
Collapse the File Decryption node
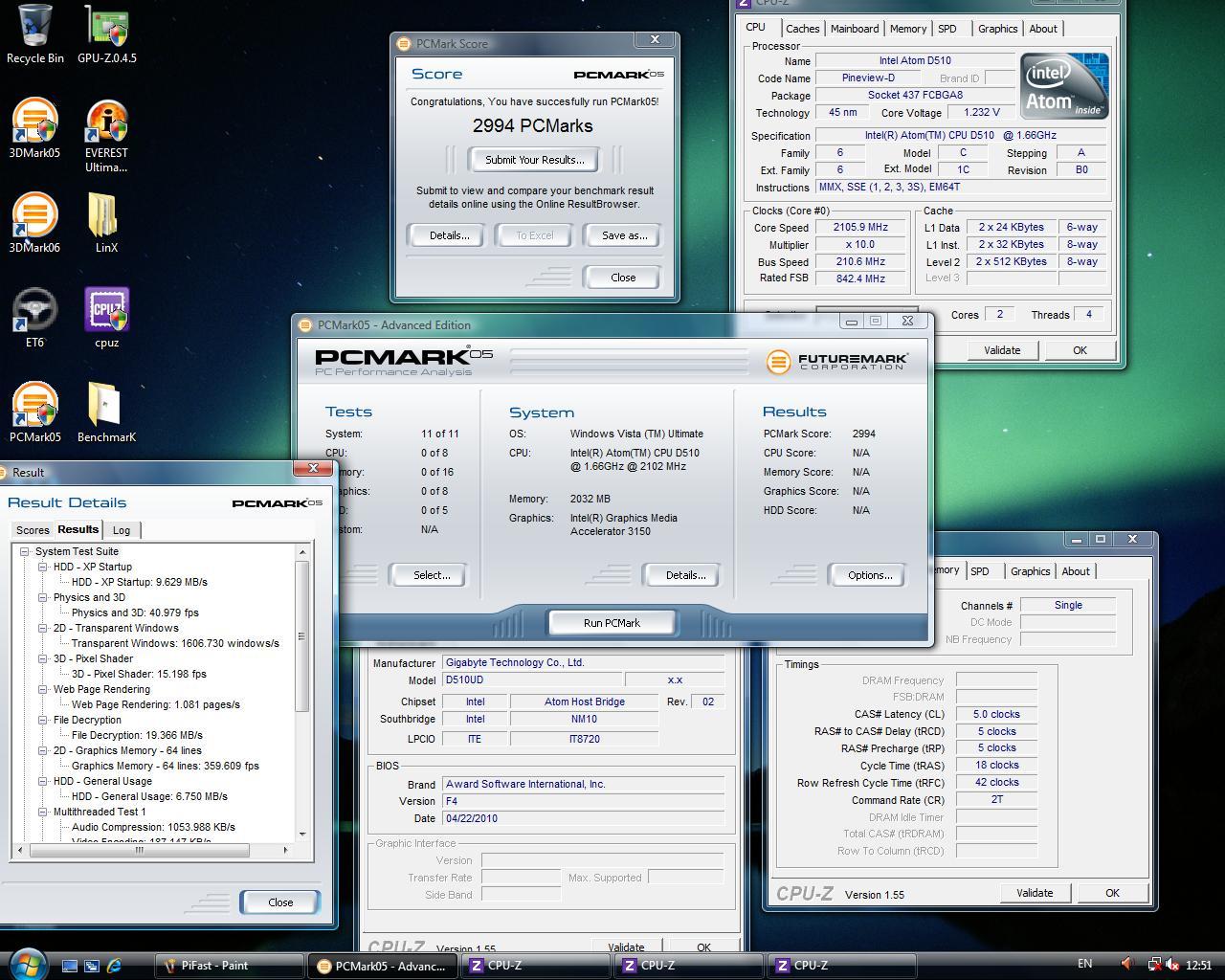(42, 720)
